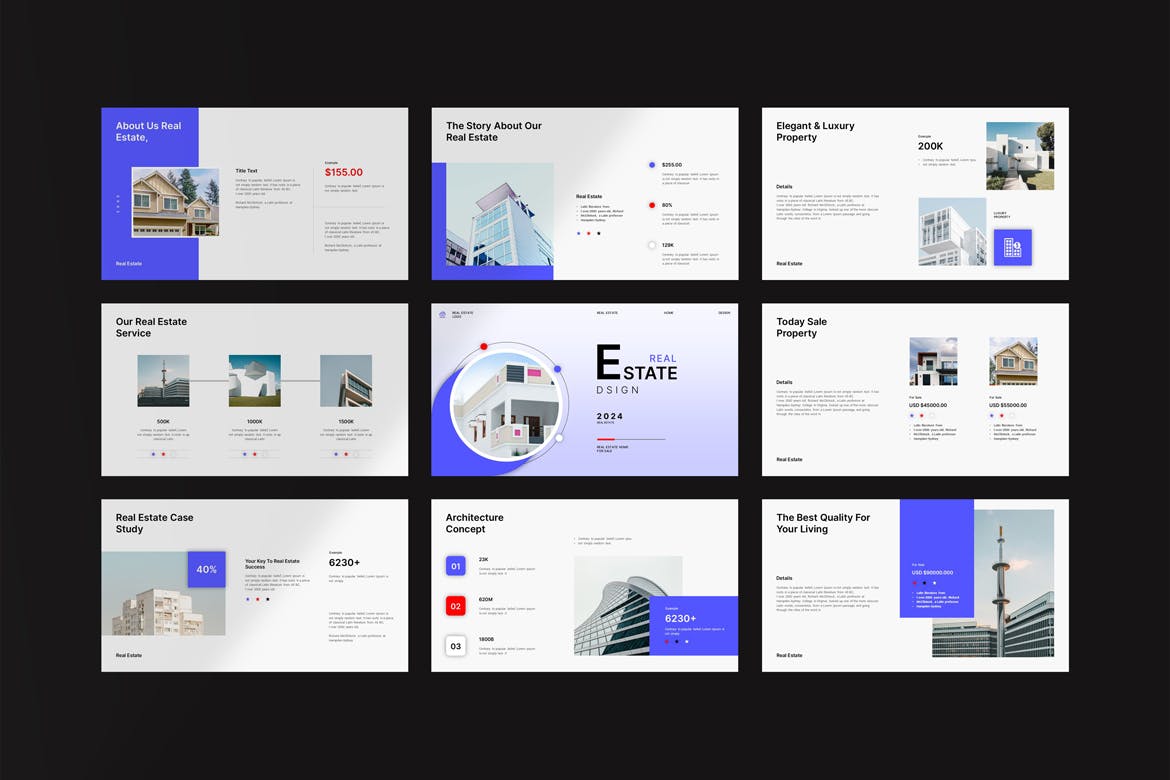Select the red radio dot beside 80%

[652, 205]
